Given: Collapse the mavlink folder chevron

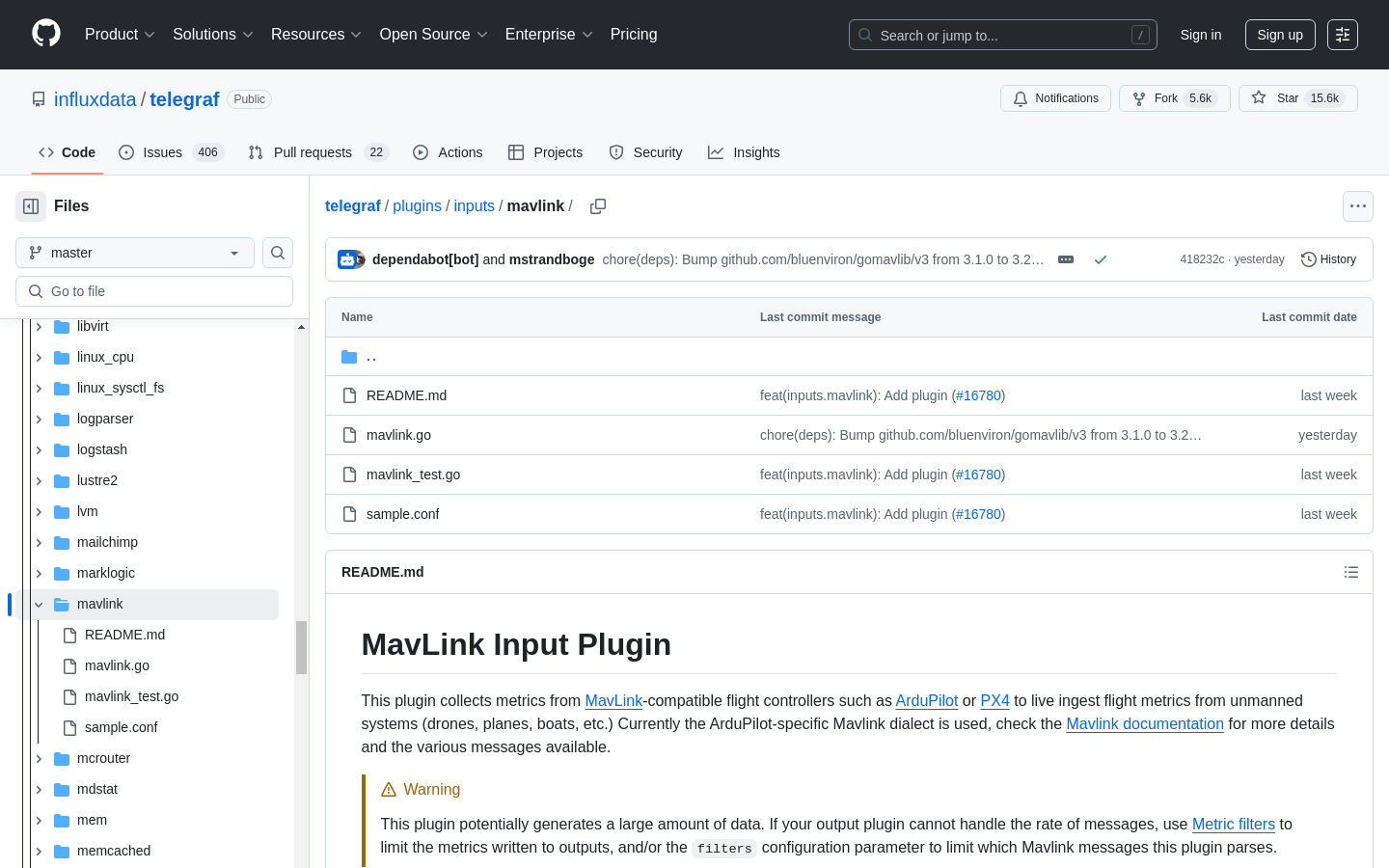Looking at the screenshot, I should 39,605.
